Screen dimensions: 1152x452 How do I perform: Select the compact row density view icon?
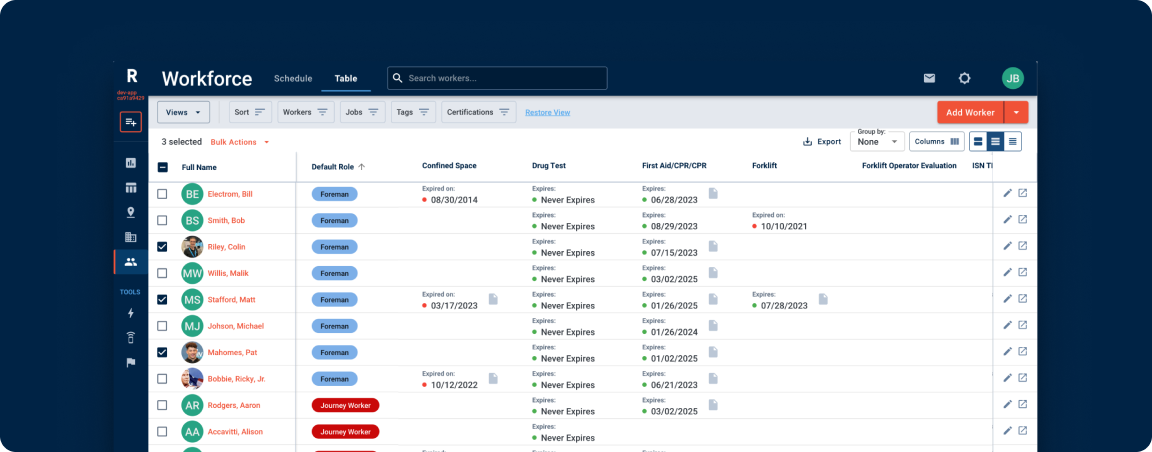point(1012,141)
